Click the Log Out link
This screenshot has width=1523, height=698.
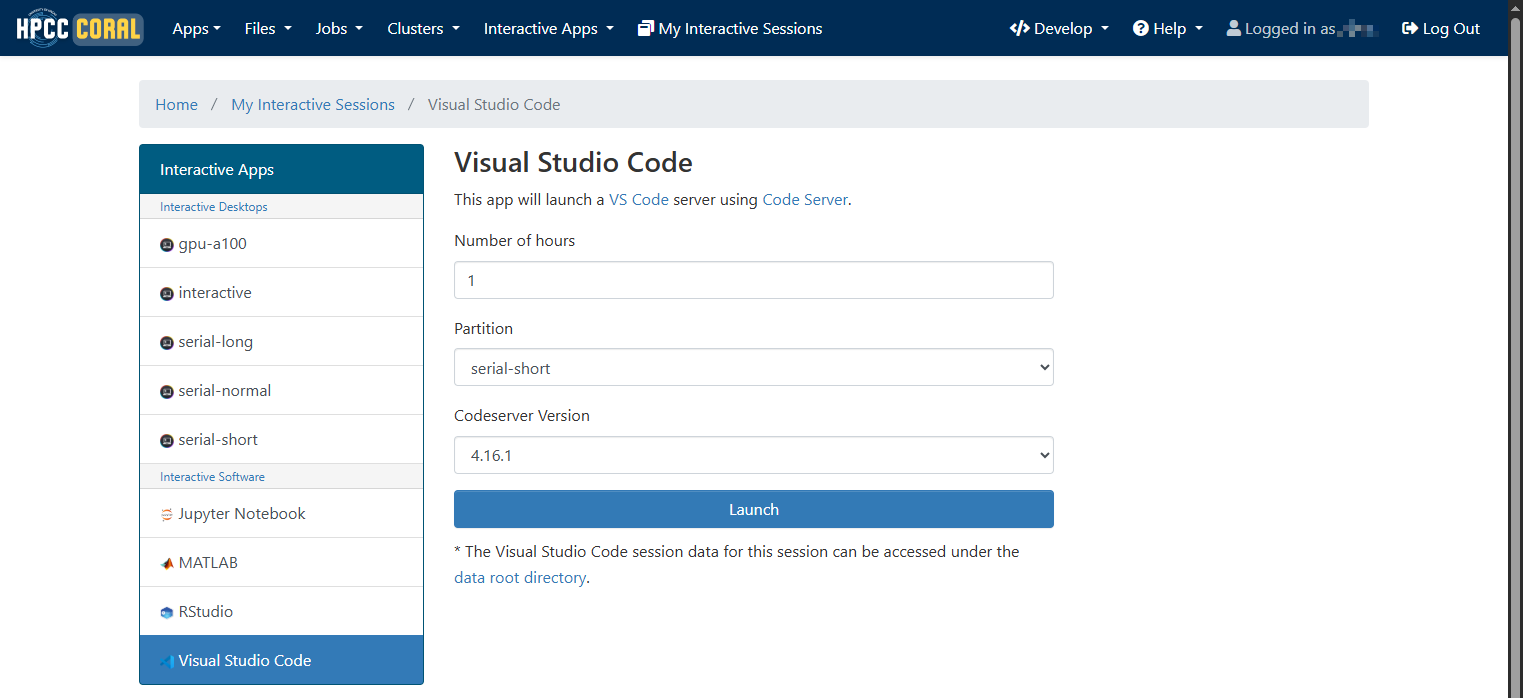pos(1441,28)
